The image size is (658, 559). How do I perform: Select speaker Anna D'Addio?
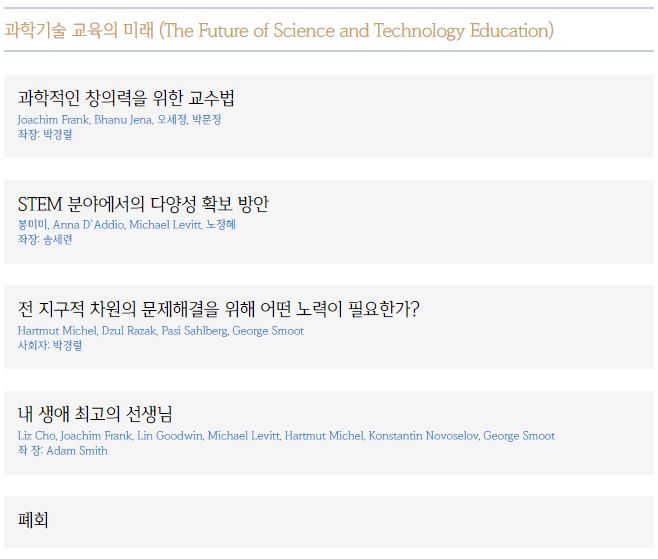pyautogui.click(x=89, y=225)
